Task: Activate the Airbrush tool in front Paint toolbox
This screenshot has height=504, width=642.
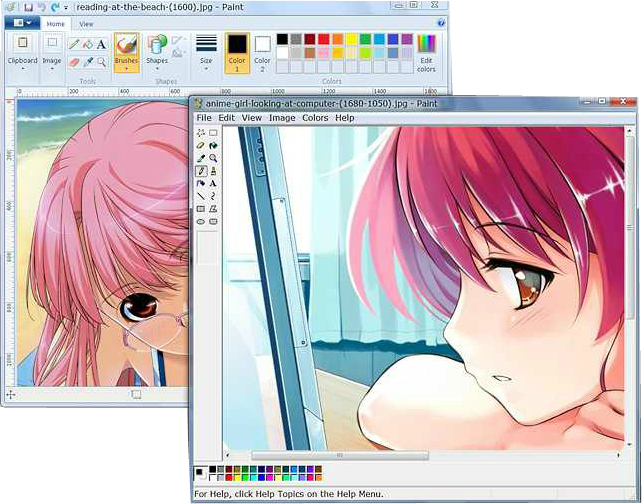Action: click(201, 183)
